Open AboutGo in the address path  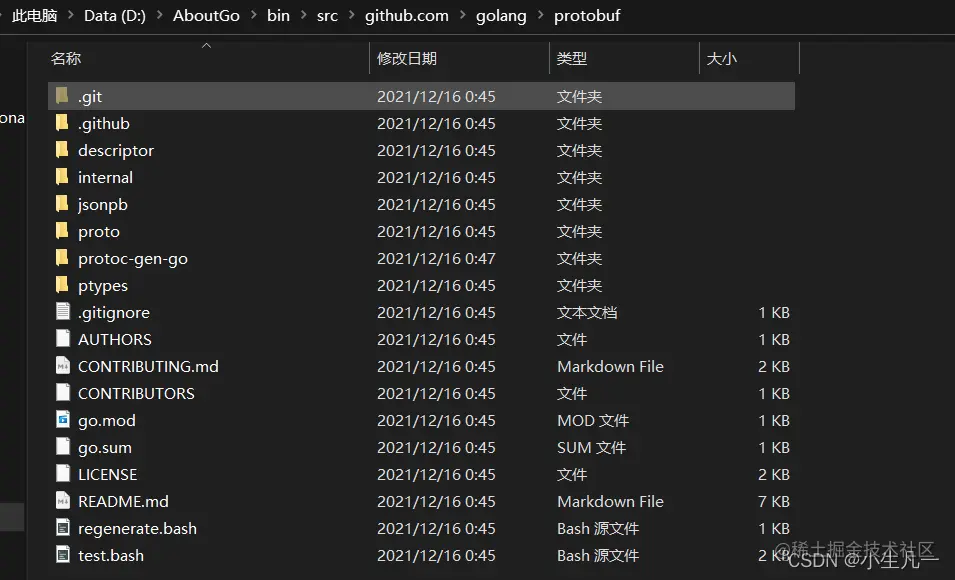tap(206, 15)
